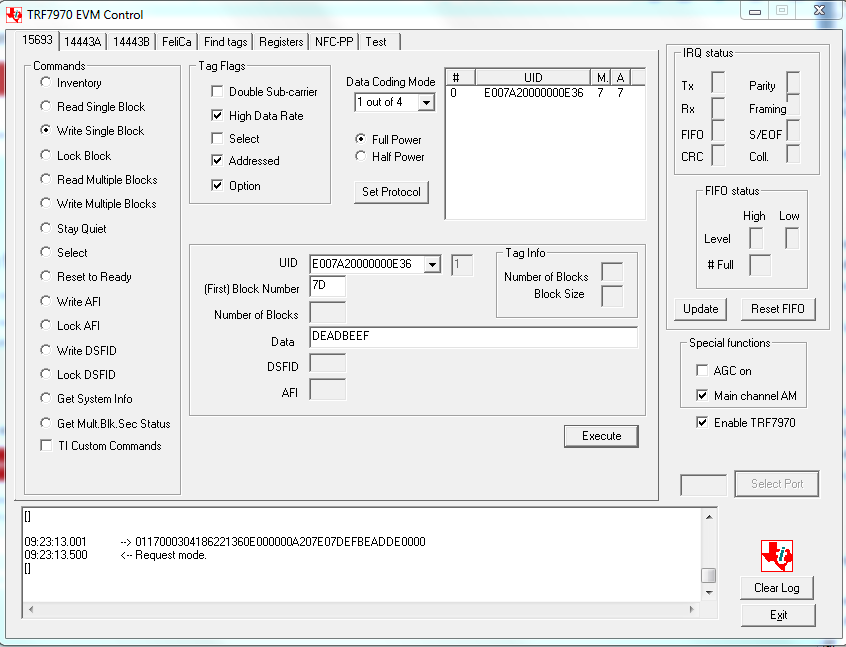Select the Read Single Block command
This screenshot has width=846, height=647.
[x=45, y=106]
